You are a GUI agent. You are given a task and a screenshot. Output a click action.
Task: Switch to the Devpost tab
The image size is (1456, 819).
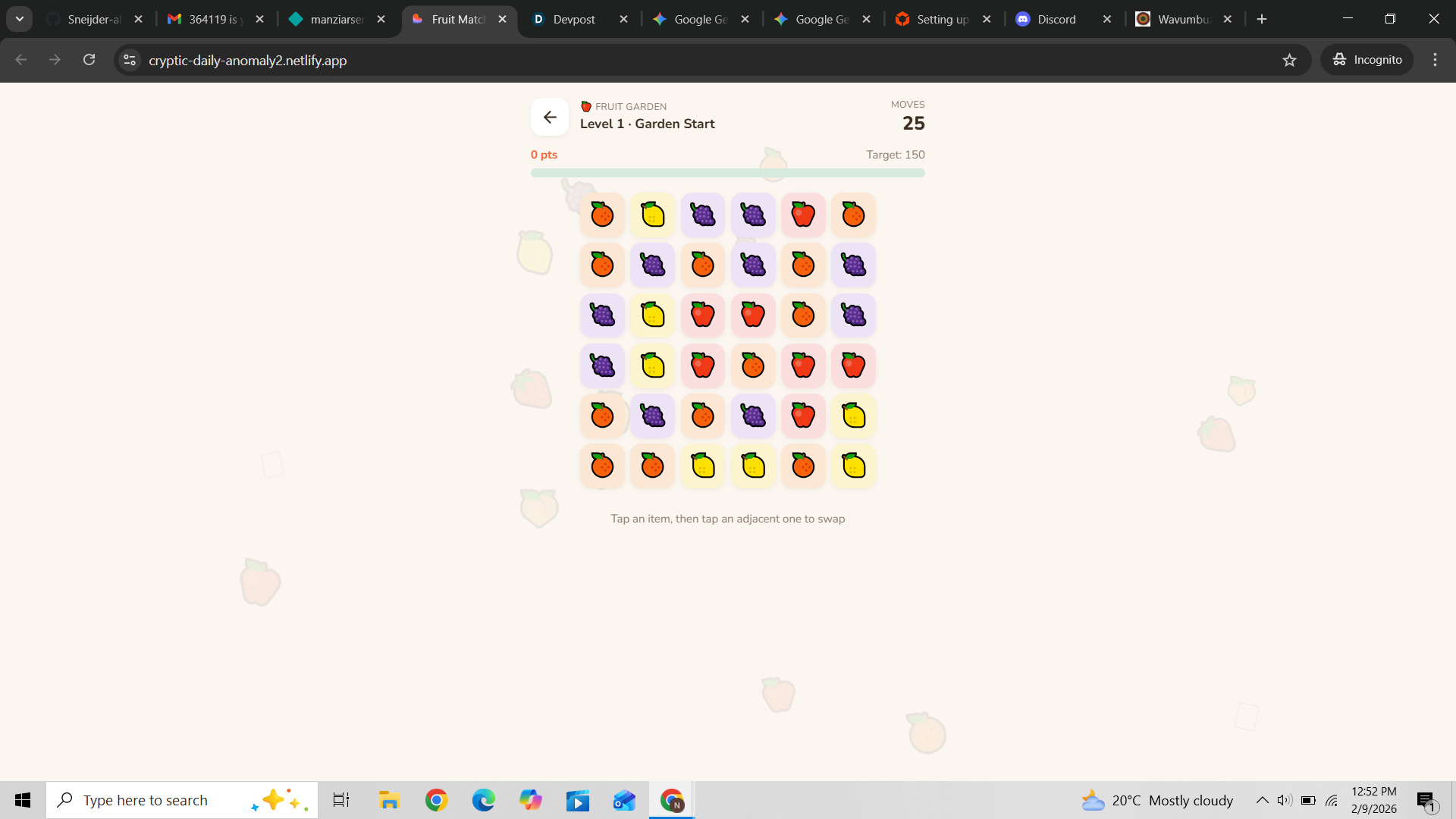574,19
